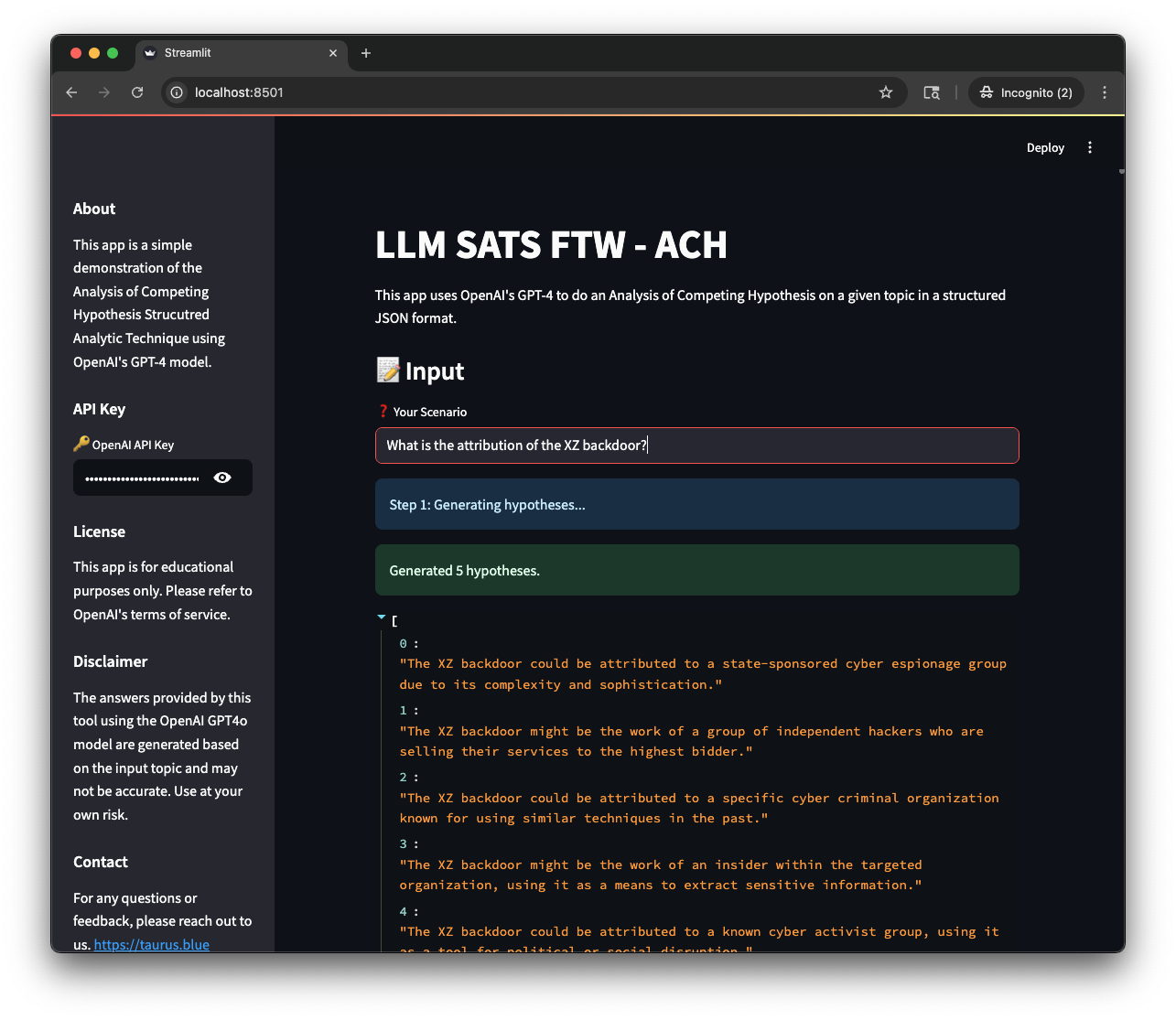Click the key emoji beside OpenAI API Key
This screenshot has height=1020, width=1176.
coord(81,444)
